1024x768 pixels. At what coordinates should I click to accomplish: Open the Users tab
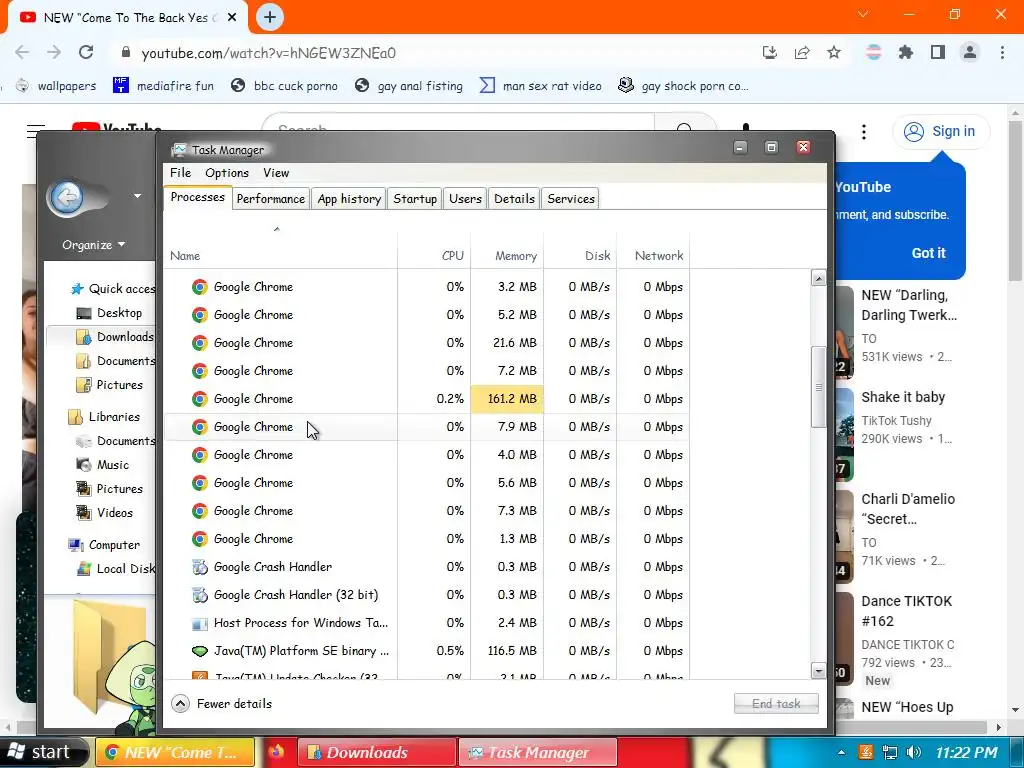click(465, 199)
